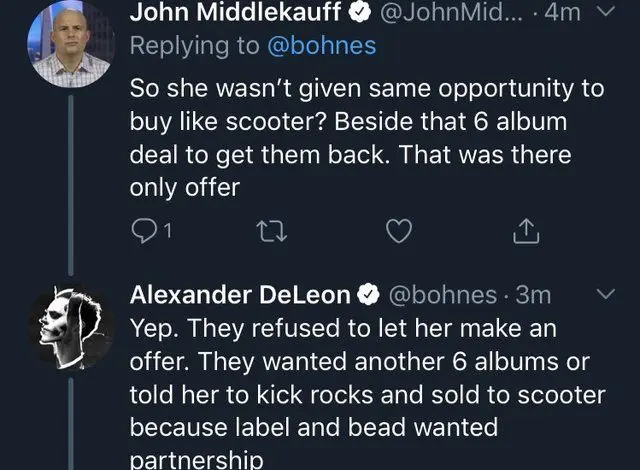Click Alexander DeLeon's verified badge
Viewport: 640px width, 470px height.
coord(368,294)
